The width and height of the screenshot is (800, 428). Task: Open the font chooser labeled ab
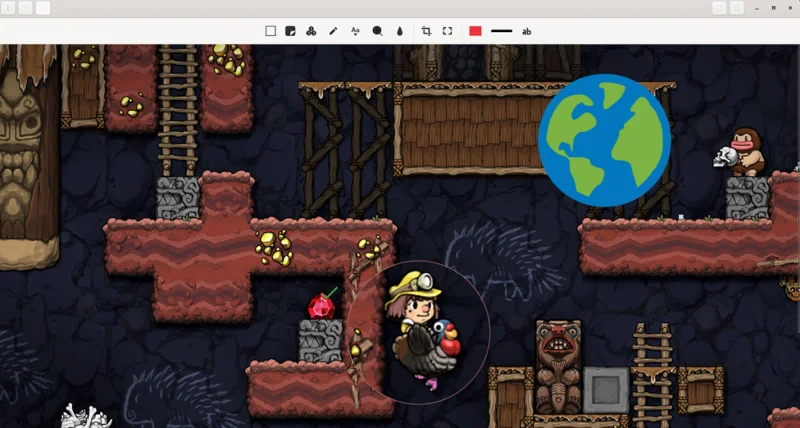click(527, 32)
